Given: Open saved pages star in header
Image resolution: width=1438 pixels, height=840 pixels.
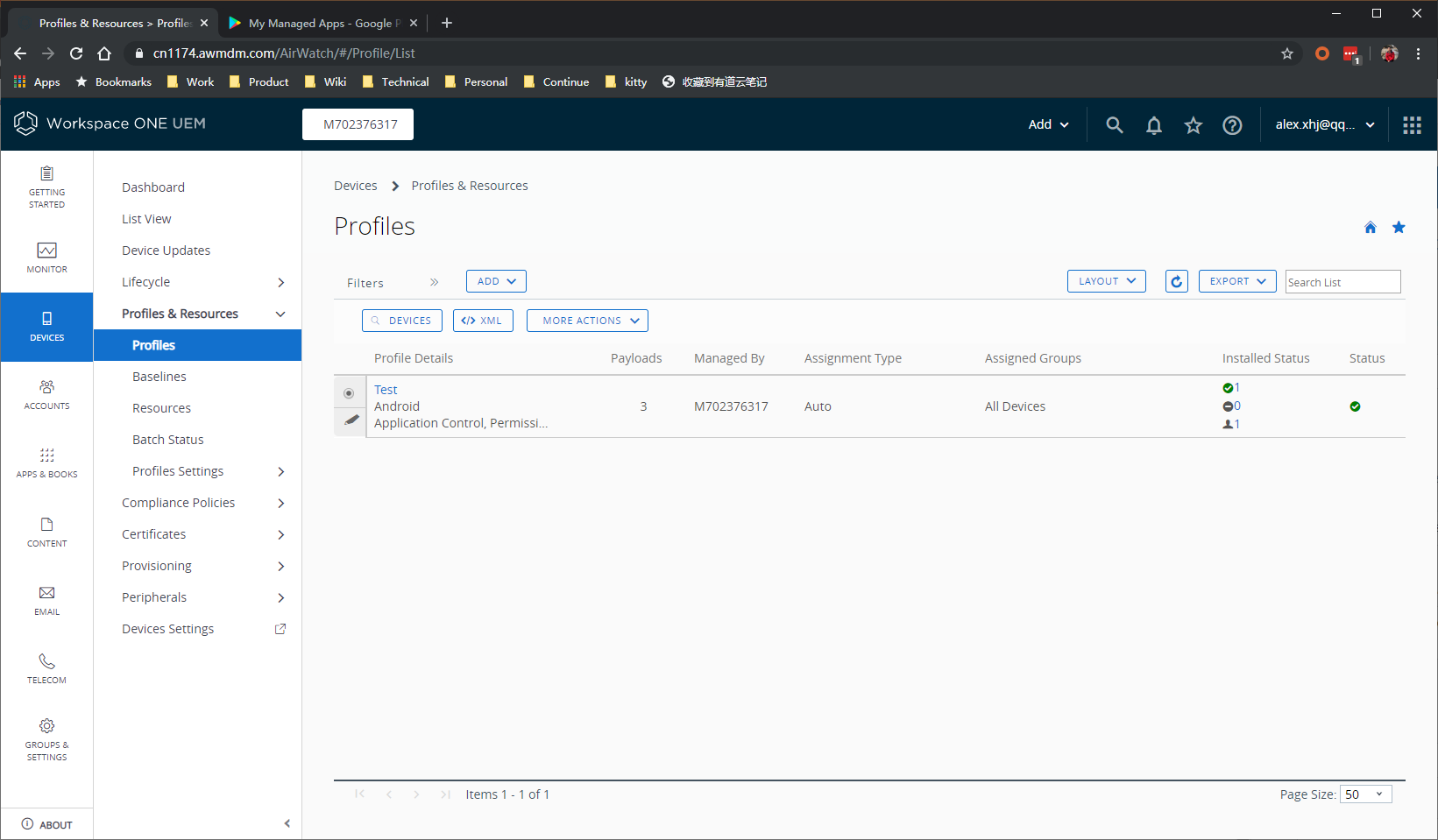Looking at the screenshot, I should (x=1193, y=125).
